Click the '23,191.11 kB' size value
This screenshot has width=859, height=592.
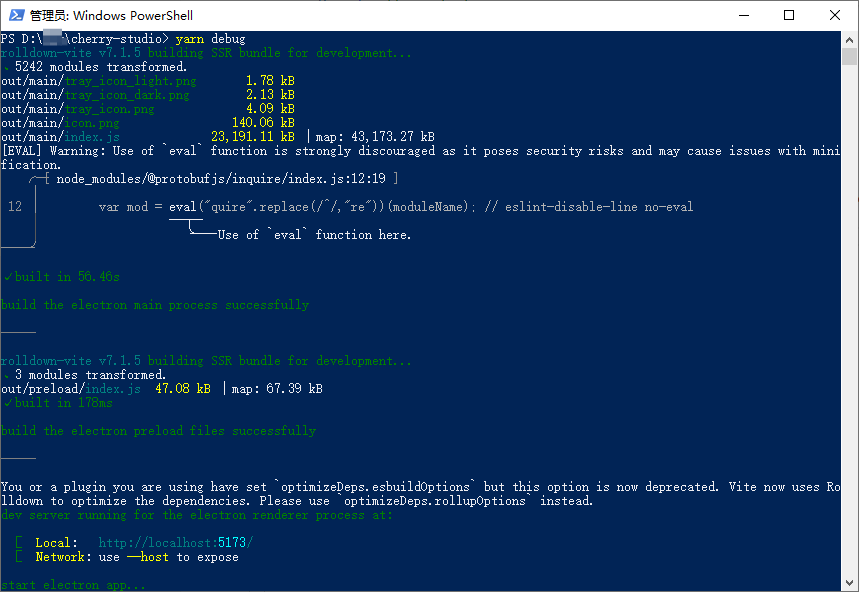pyautogui.click(x=253, y=137)
